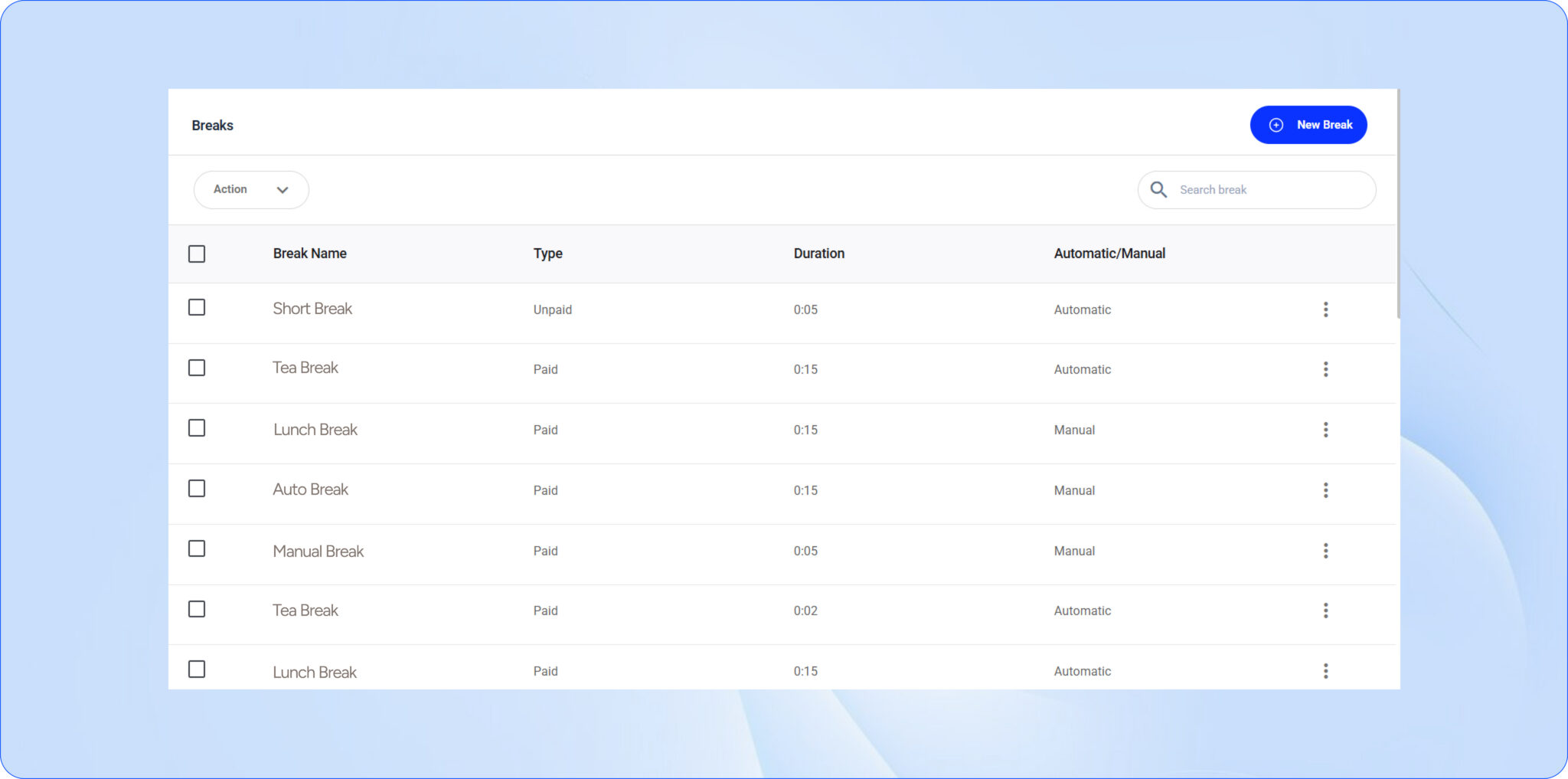The image size is (1568, 779).
Task: Click the Automatic value in Short Break row
Action: point(1082,309)
